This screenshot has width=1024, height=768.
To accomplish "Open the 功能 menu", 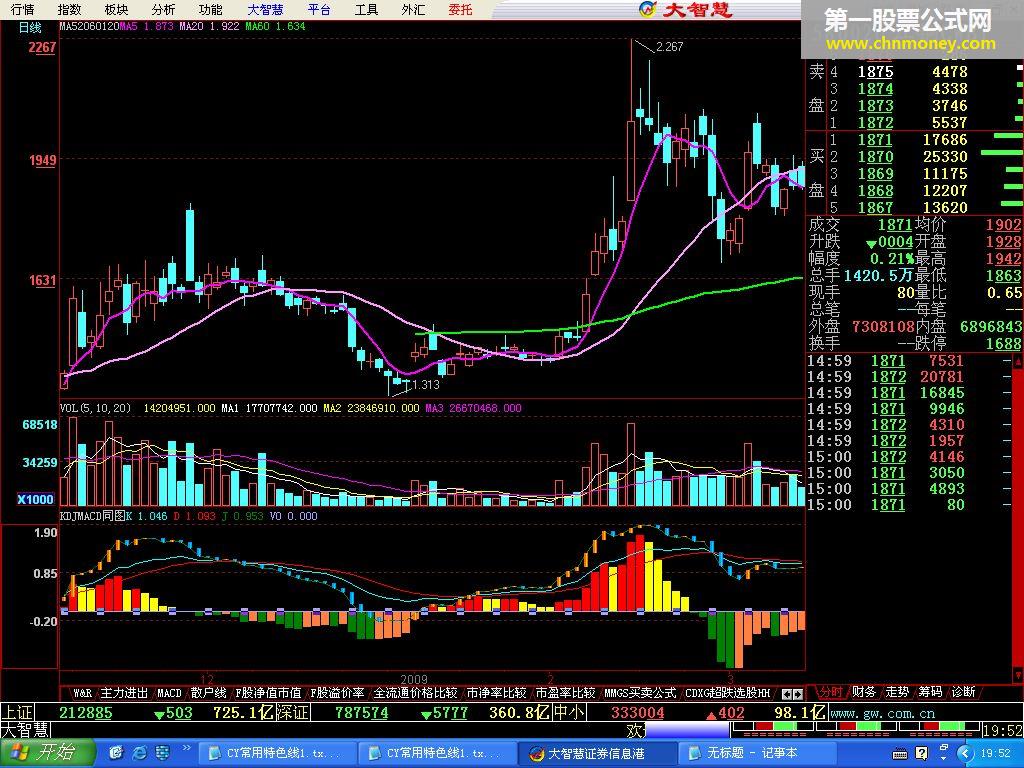I will (210, 9).
